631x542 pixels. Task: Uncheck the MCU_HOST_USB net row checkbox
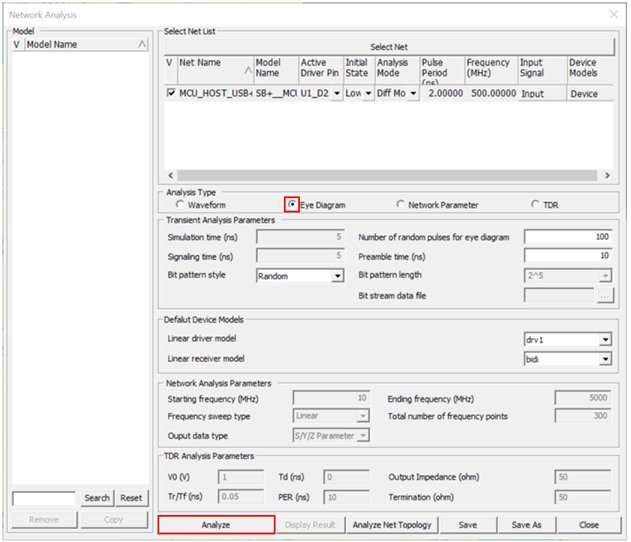pyautogui.click(x=170, y=93)
